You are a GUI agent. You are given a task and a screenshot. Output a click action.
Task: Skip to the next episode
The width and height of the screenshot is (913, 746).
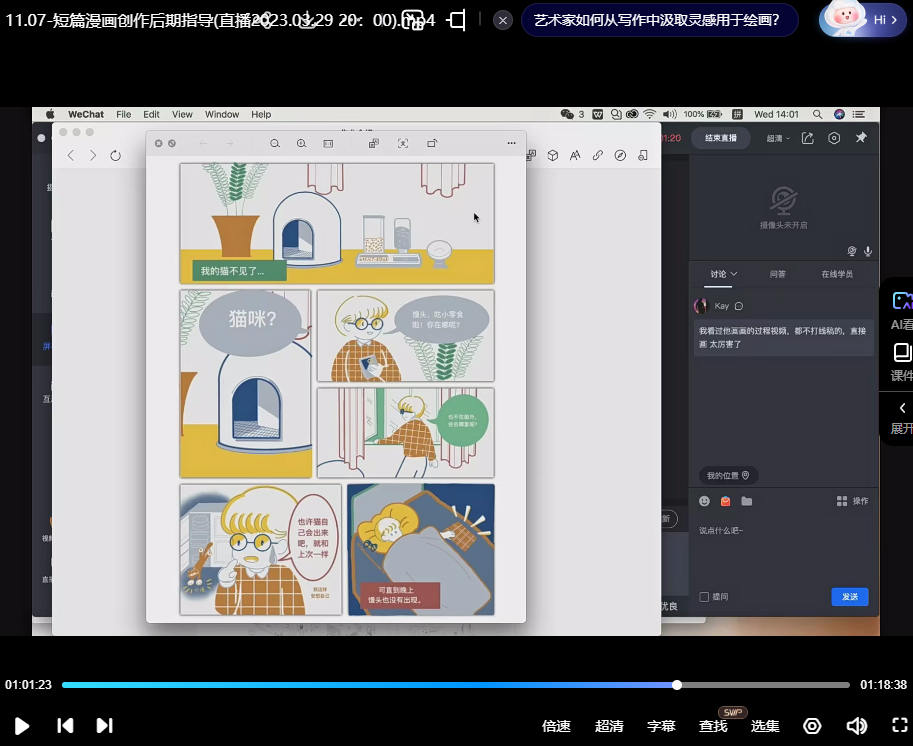point(104,726)
